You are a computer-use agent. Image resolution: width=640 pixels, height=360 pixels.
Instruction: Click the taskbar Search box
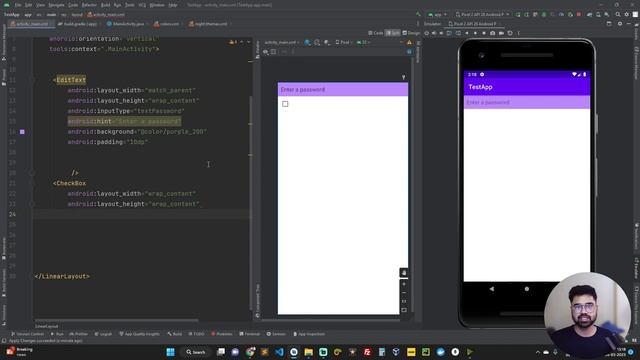coord(196,352)
